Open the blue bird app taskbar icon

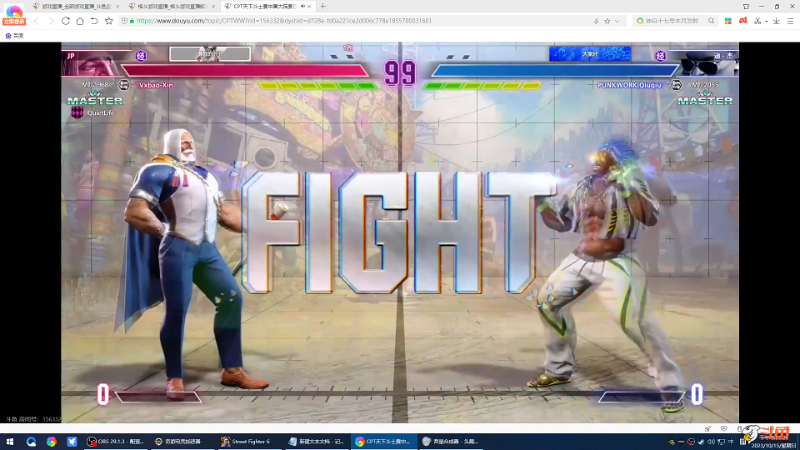(72, 442)
